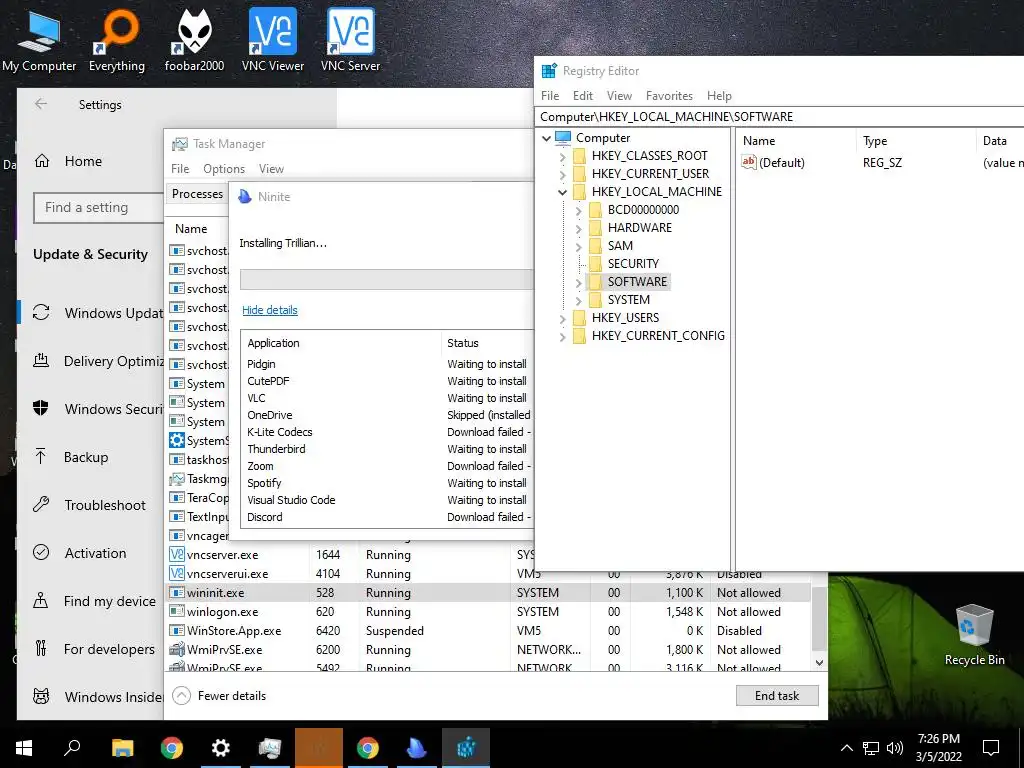Viewport: 1024px width, 768px height.
Task: Select winlogon.exe process row
Action: point(488,612)
